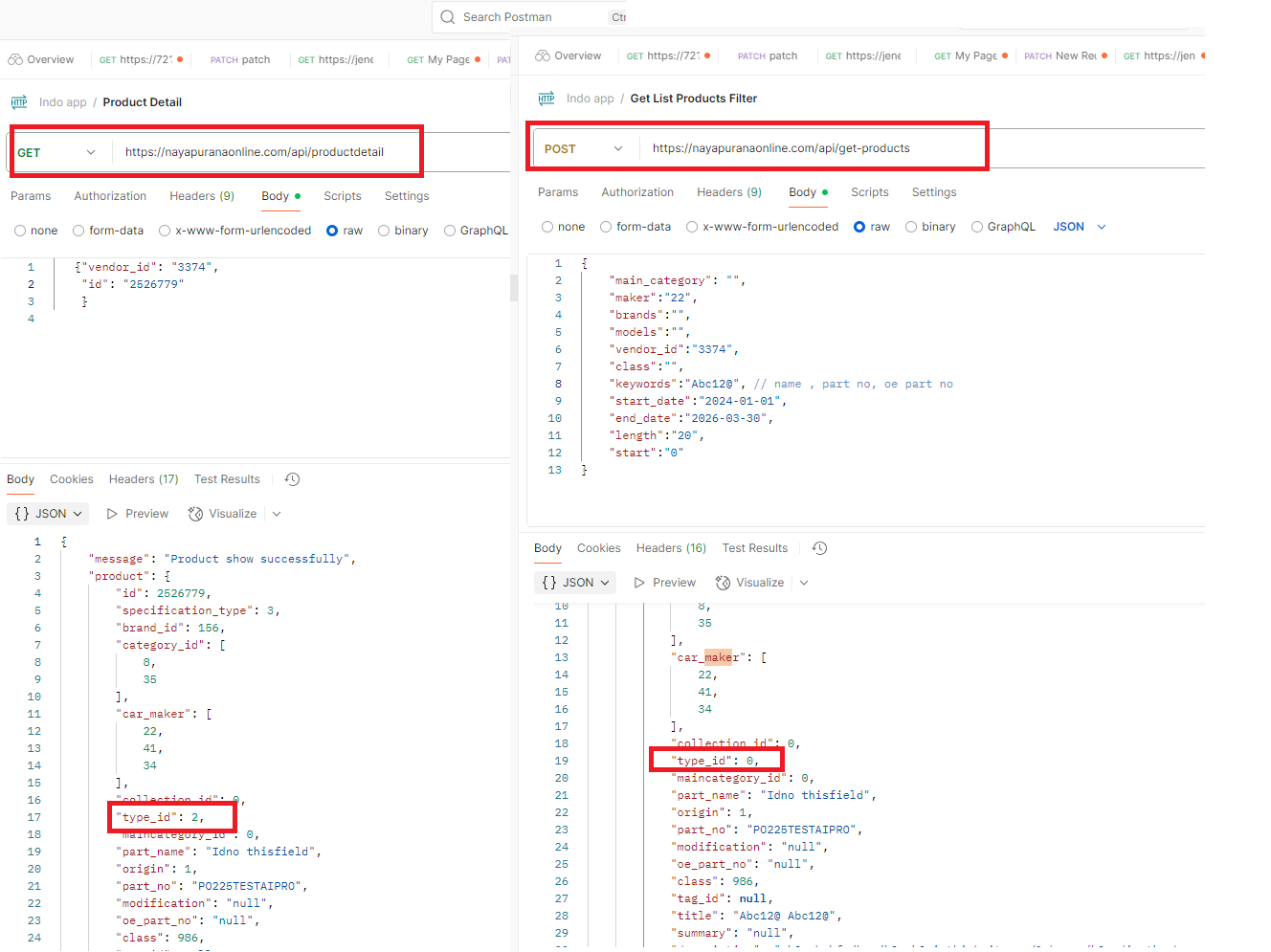Click Visualize button in right response panel
This screenshot has height=952, width=1271.
(750, 583)
